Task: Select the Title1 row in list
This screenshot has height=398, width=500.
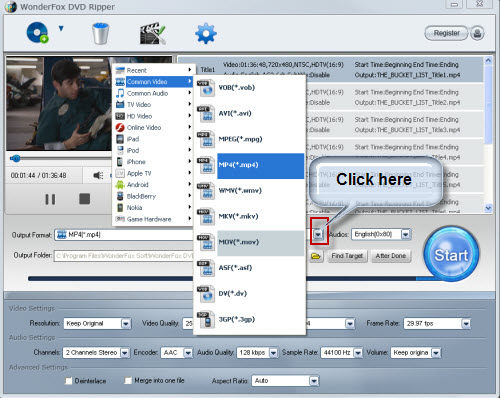Action: click(x=330, y=70)
